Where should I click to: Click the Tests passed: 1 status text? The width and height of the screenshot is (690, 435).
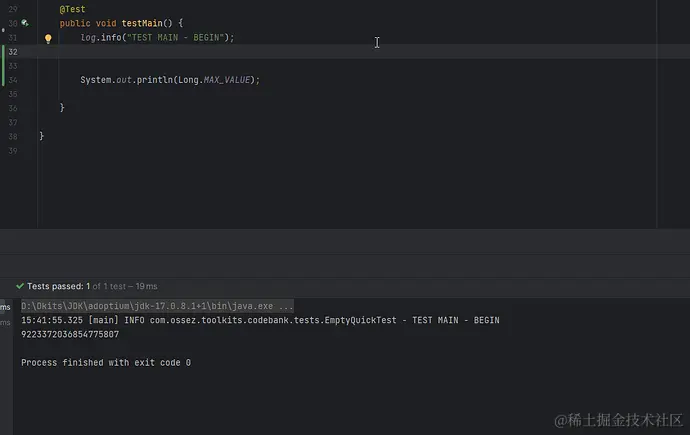(x=59, y=286)
